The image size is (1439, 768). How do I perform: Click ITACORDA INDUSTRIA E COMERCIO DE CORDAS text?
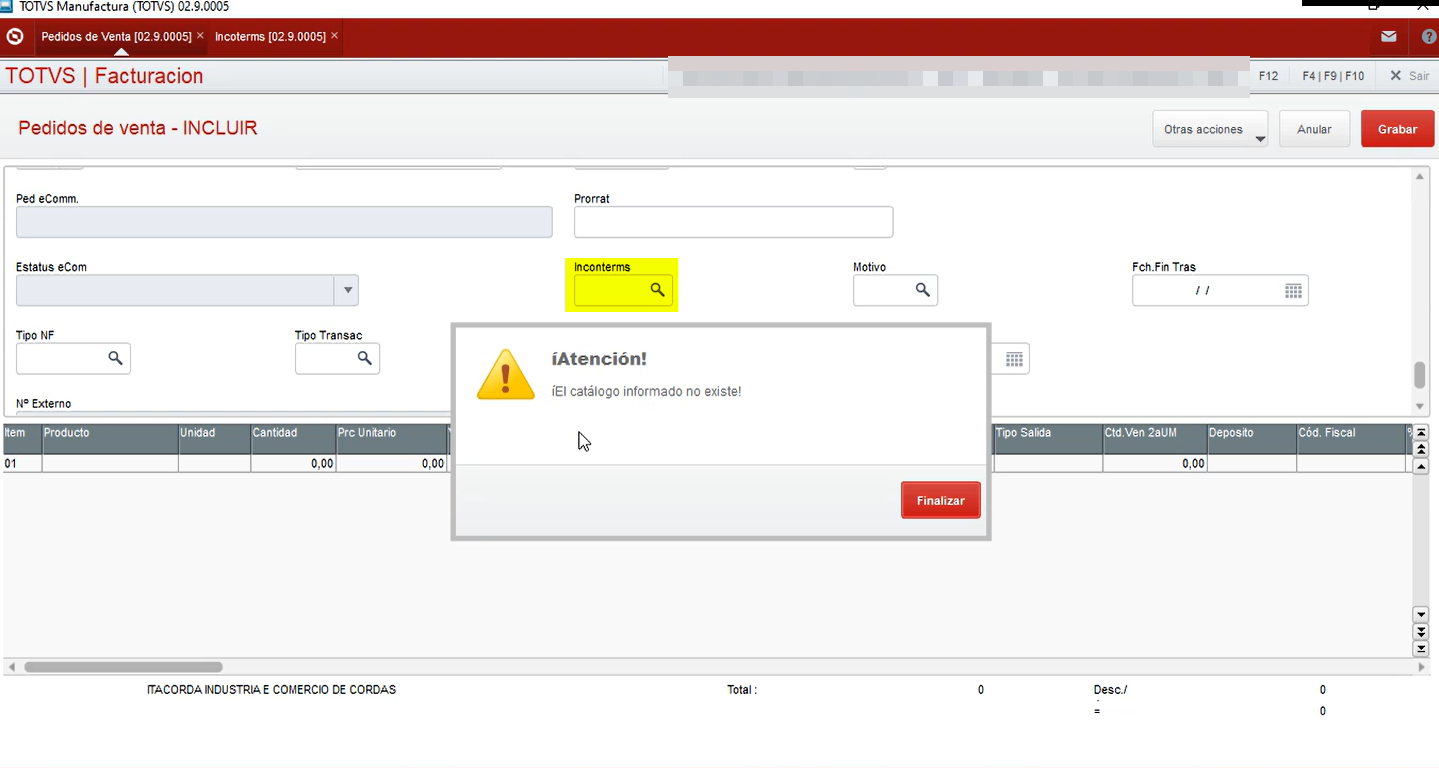point(271,690)
